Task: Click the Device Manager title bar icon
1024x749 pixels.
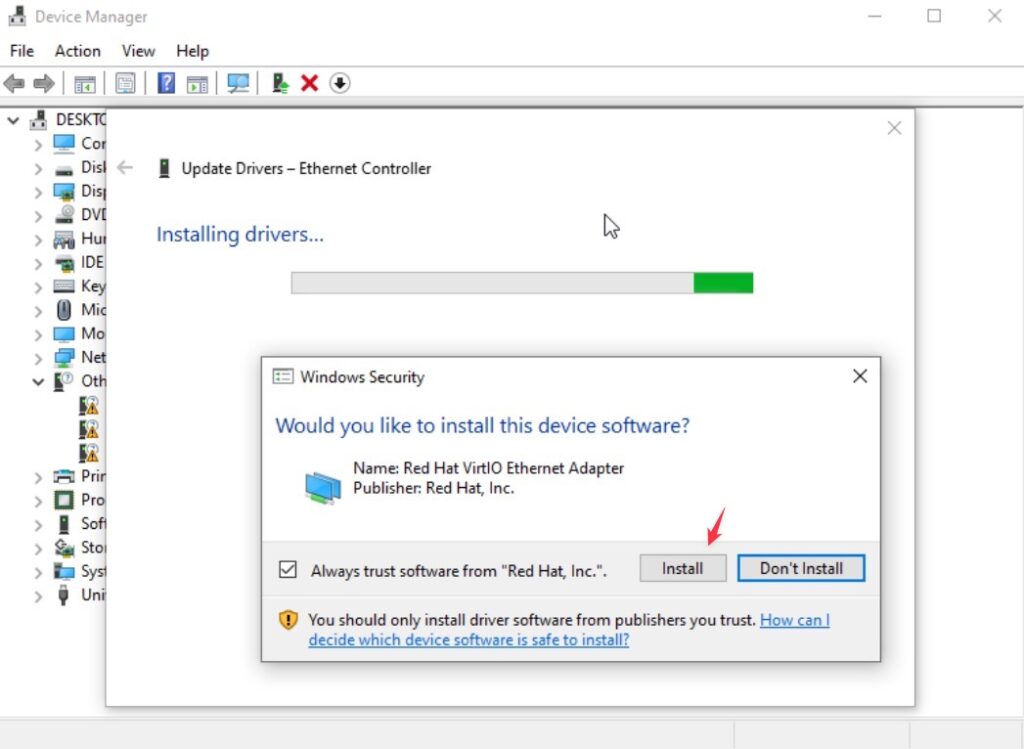Action: point(17,16)
